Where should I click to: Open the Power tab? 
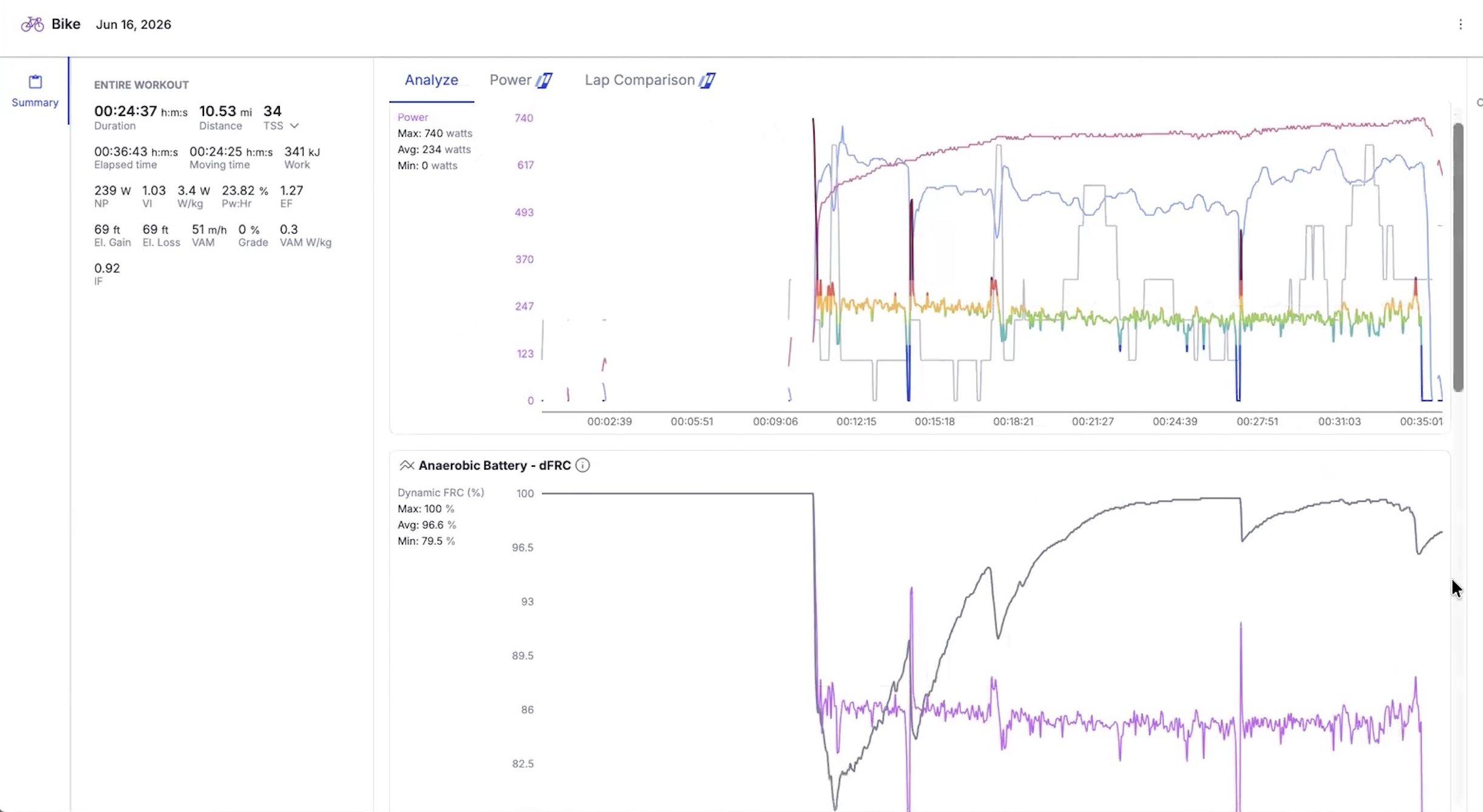click(511, 80)
